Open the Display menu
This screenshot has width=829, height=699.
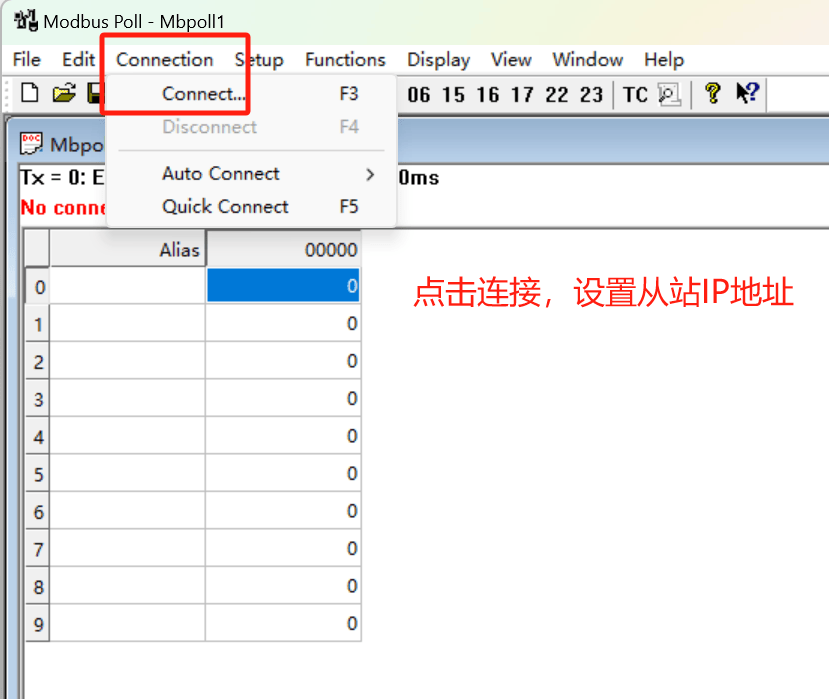[438, 60]
